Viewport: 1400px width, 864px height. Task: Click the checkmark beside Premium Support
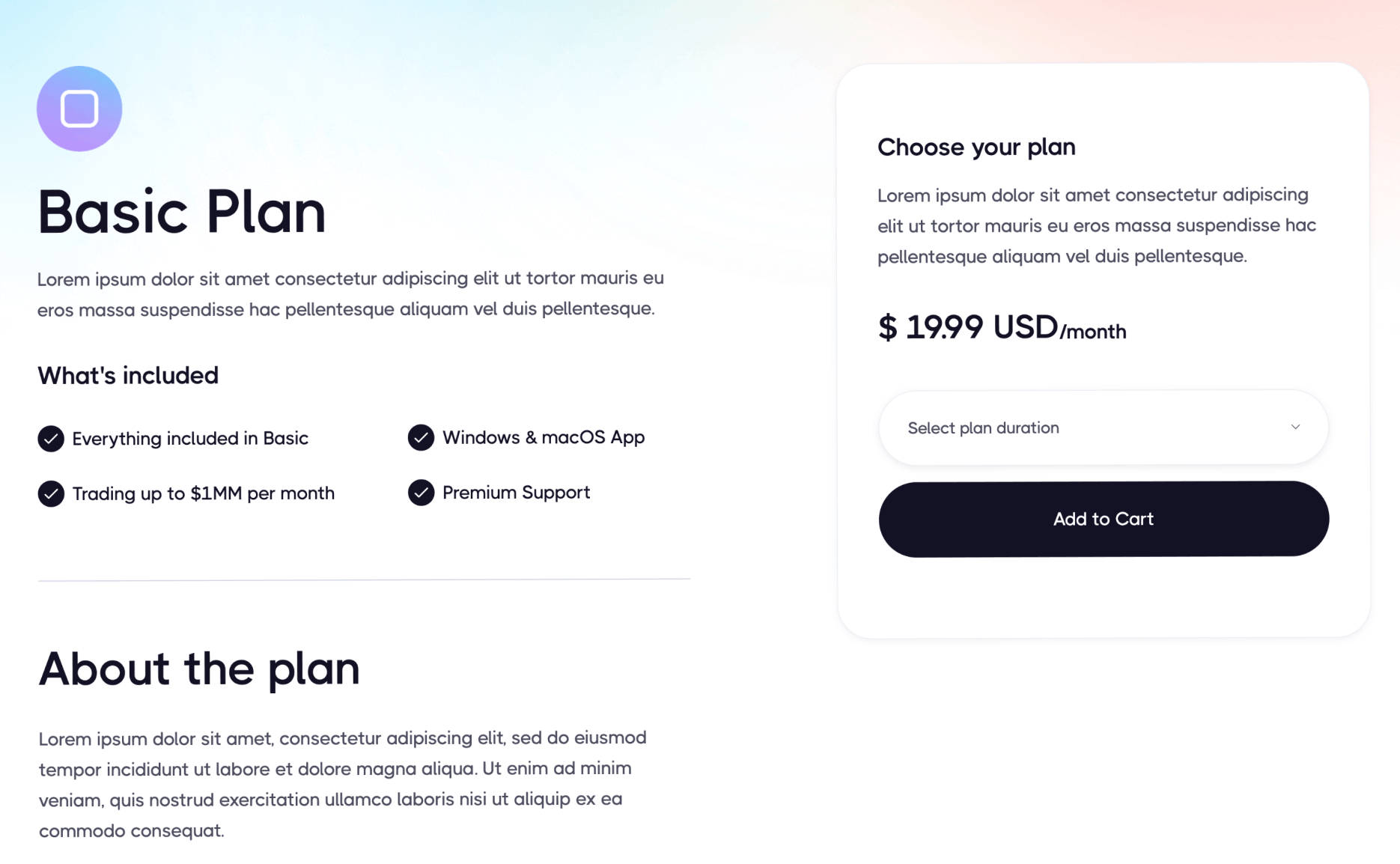pos(421,493)
